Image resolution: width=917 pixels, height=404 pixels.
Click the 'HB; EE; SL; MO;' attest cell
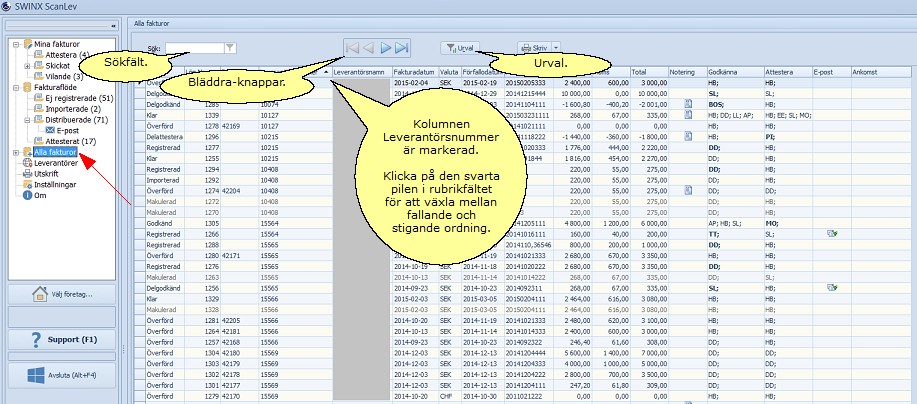[x=788, y=115]
